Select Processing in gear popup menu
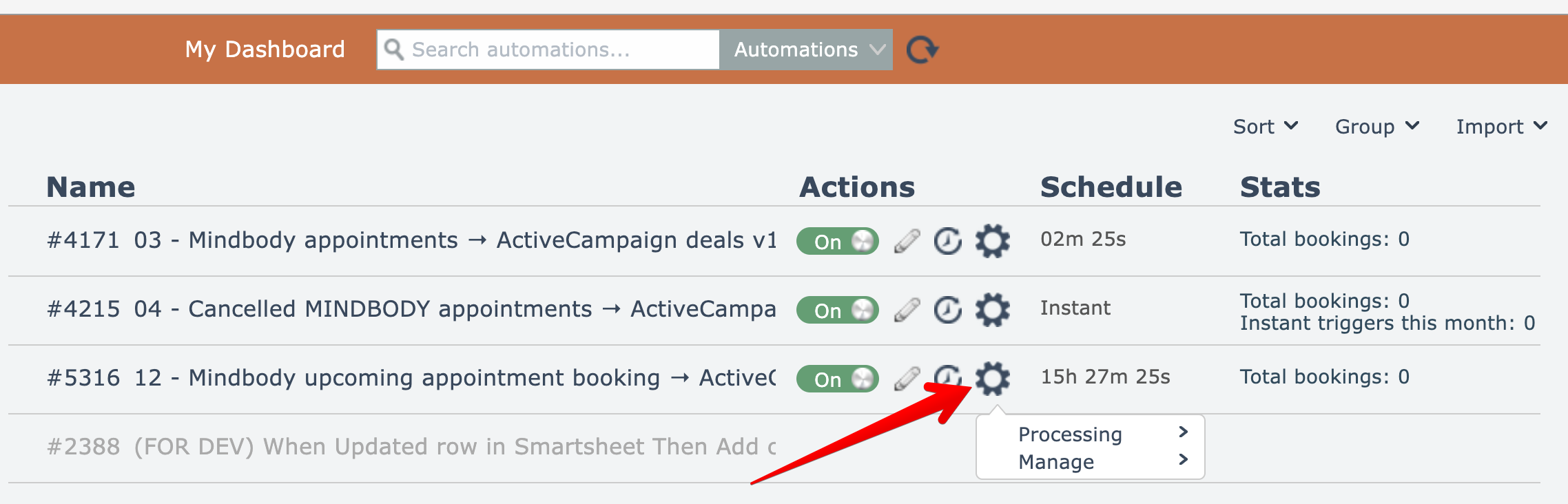Image resolution: width=1568 pixels, height=504 pixels. coord(1070,434)
